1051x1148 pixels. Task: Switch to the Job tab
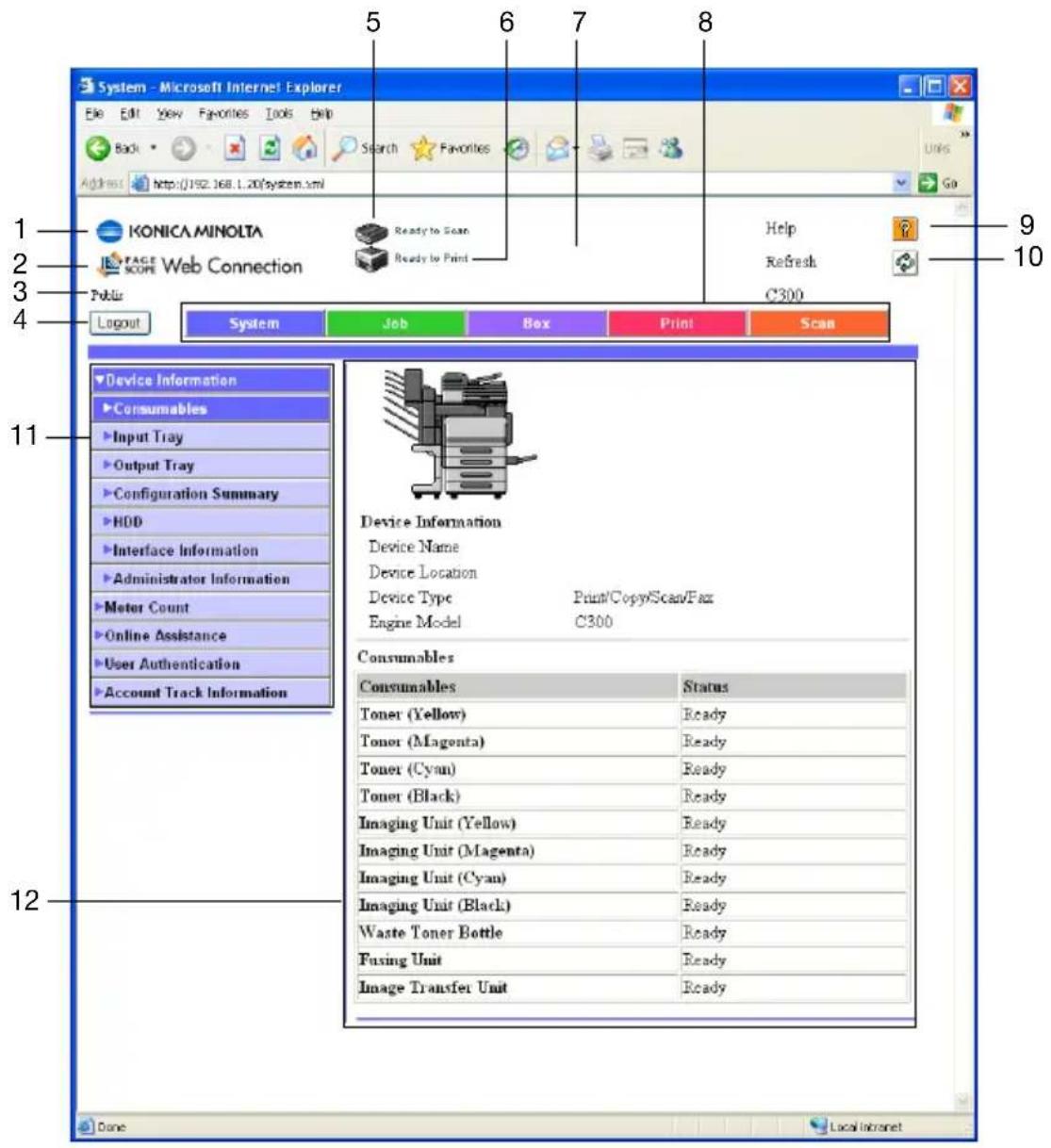tap(396, 323)
